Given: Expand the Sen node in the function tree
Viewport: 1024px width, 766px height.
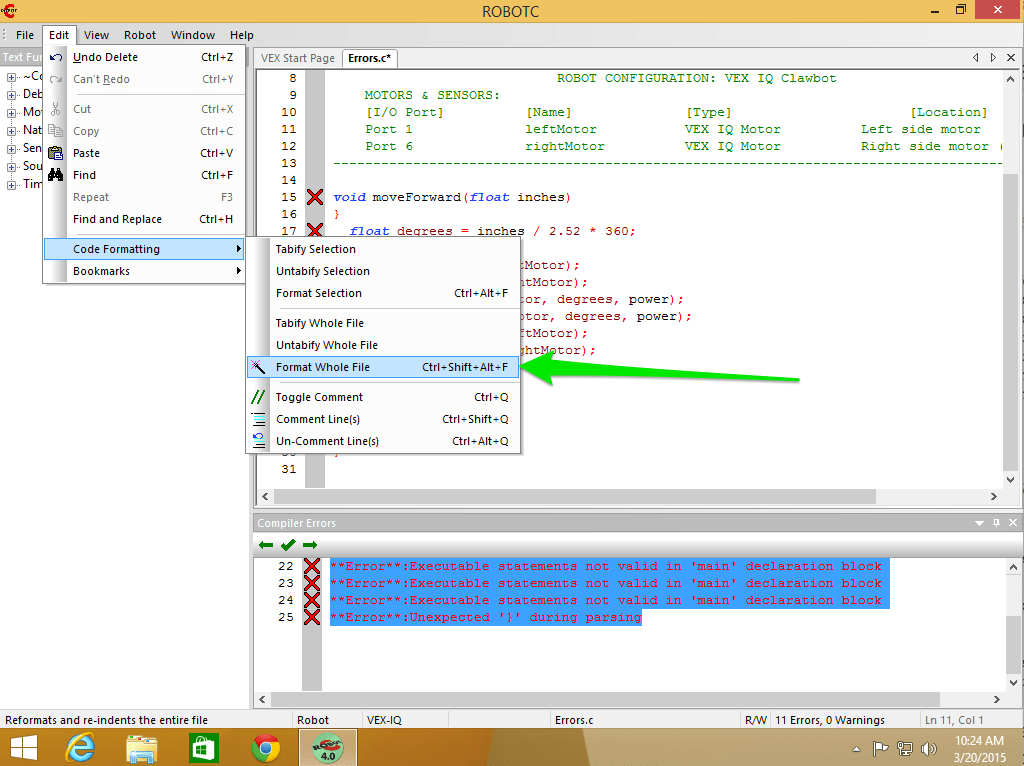Looking at the screenshot, I should (x=12, y=148).
